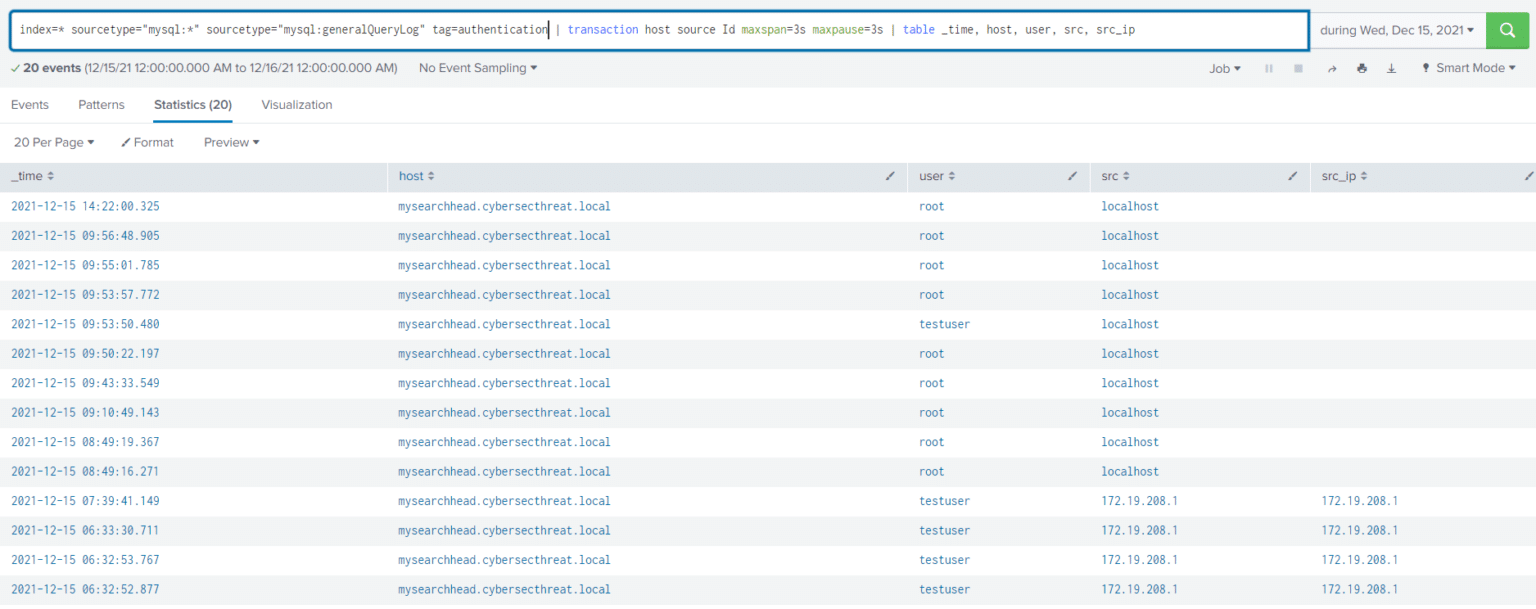Click the 2021-12-15 09:43:33.549 timestamp
1536x609 pixels.
point(85,383)
